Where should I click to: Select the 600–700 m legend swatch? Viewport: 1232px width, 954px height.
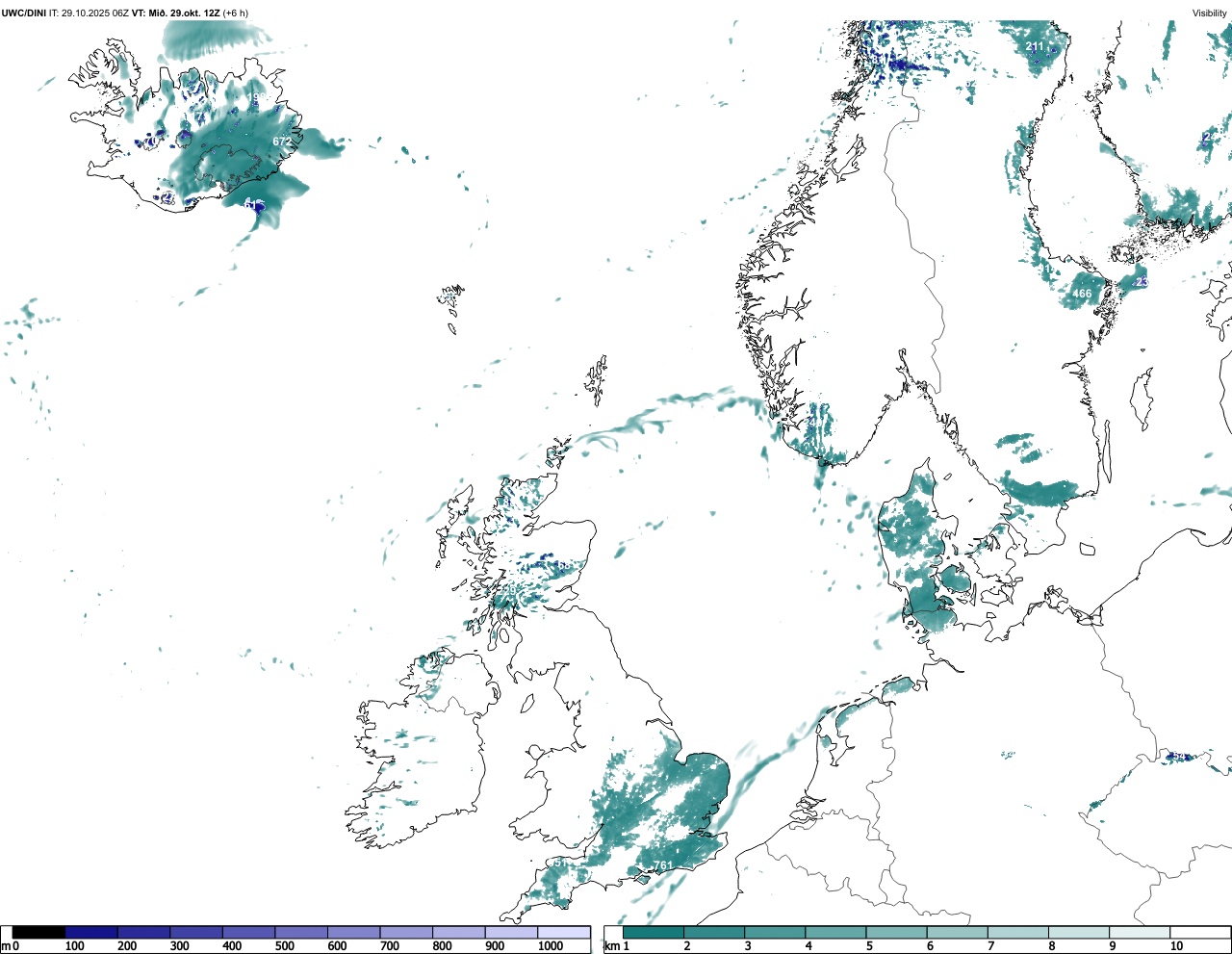pyautogui.click(x=353, y=932)
